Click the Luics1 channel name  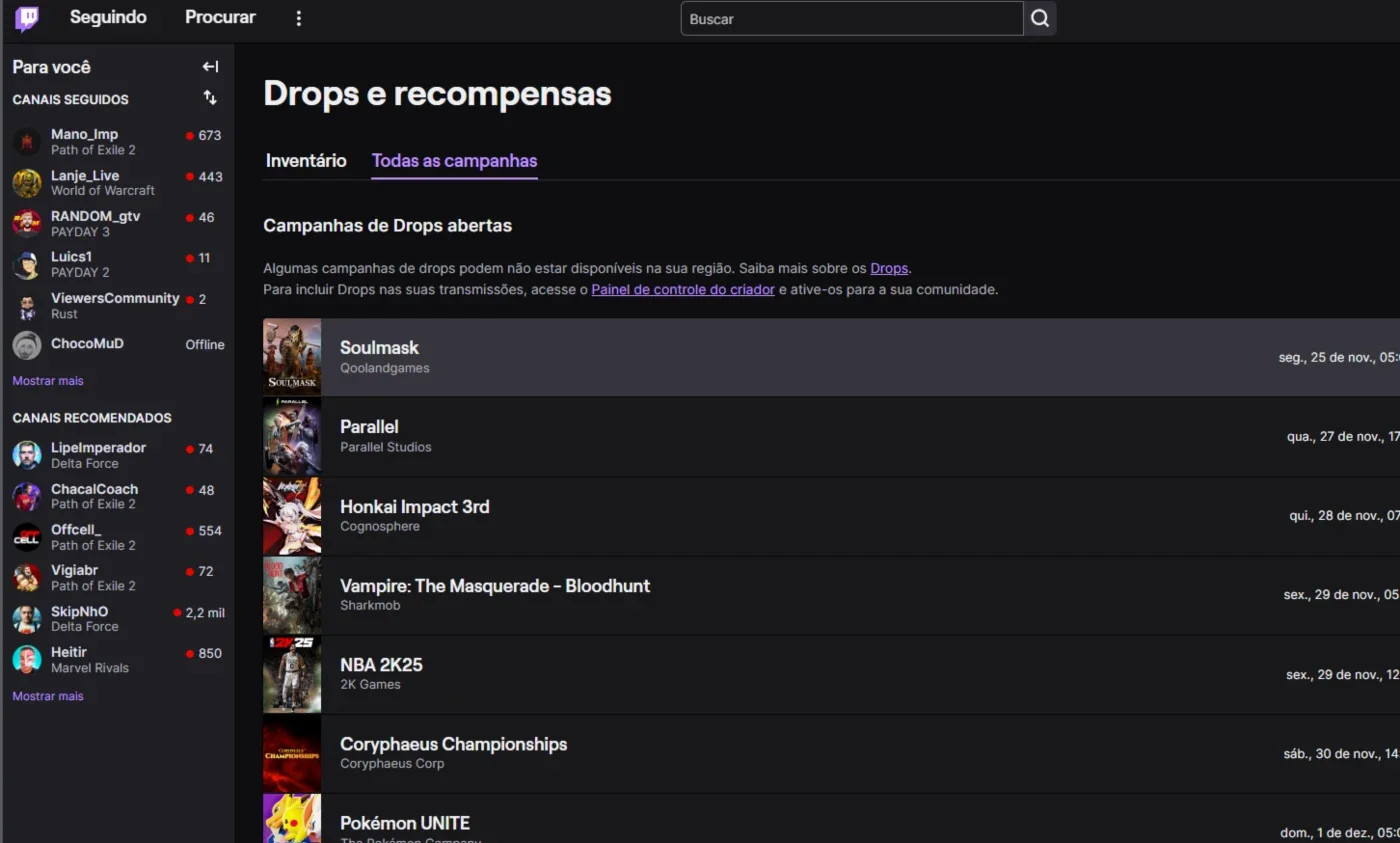(x=71, y=257)
